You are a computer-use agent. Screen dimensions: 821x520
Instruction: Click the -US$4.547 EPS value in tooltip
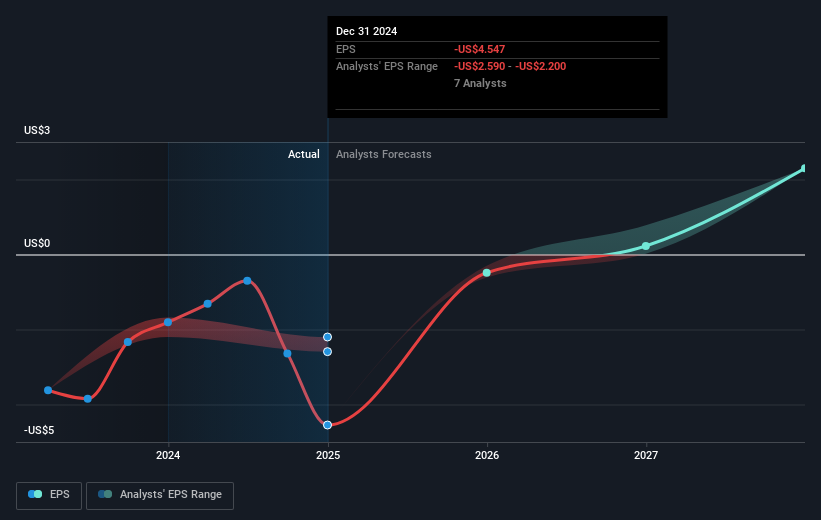tap(480, 49)
